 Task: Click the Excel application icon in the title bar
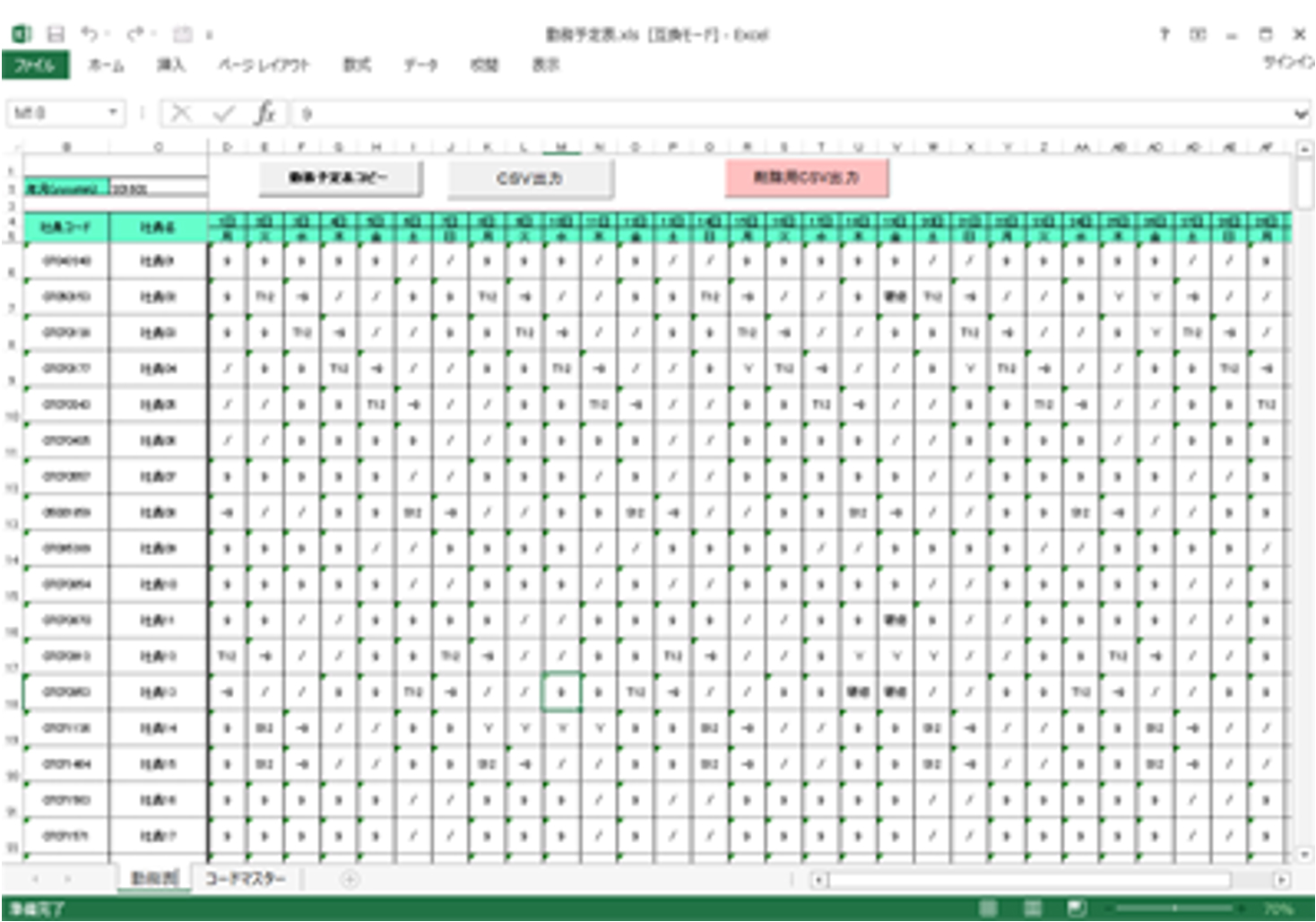coord(22,34)
